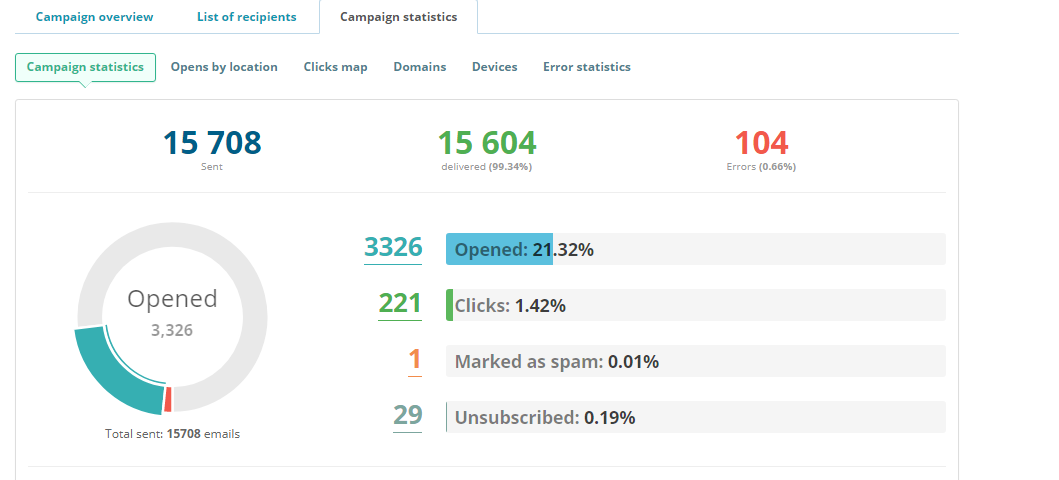Click the Clicks 1.42% progress bar
Viewport: 1059px width, 480px height.
(695, 305)
